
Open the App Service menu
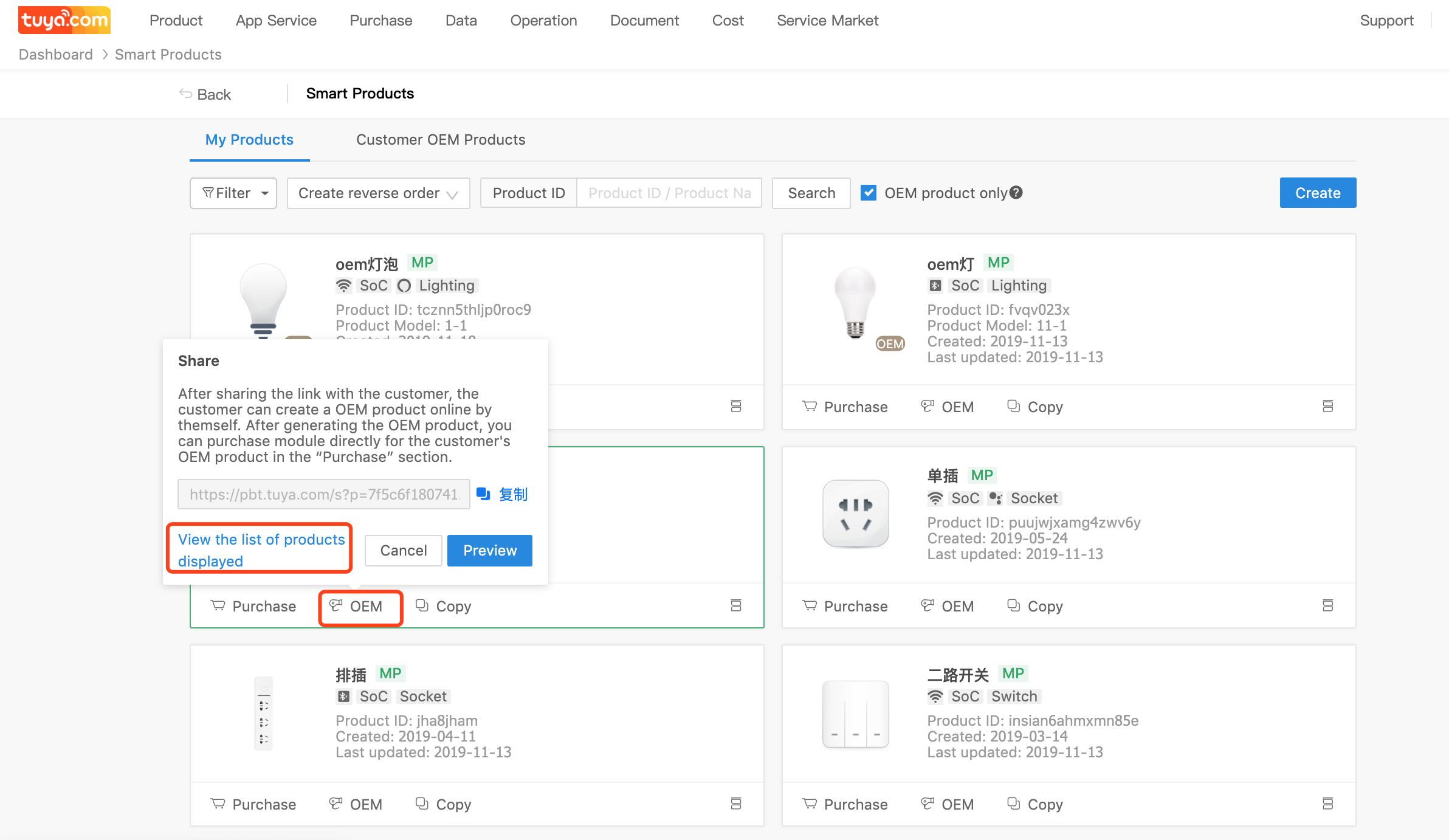(276, 21)
